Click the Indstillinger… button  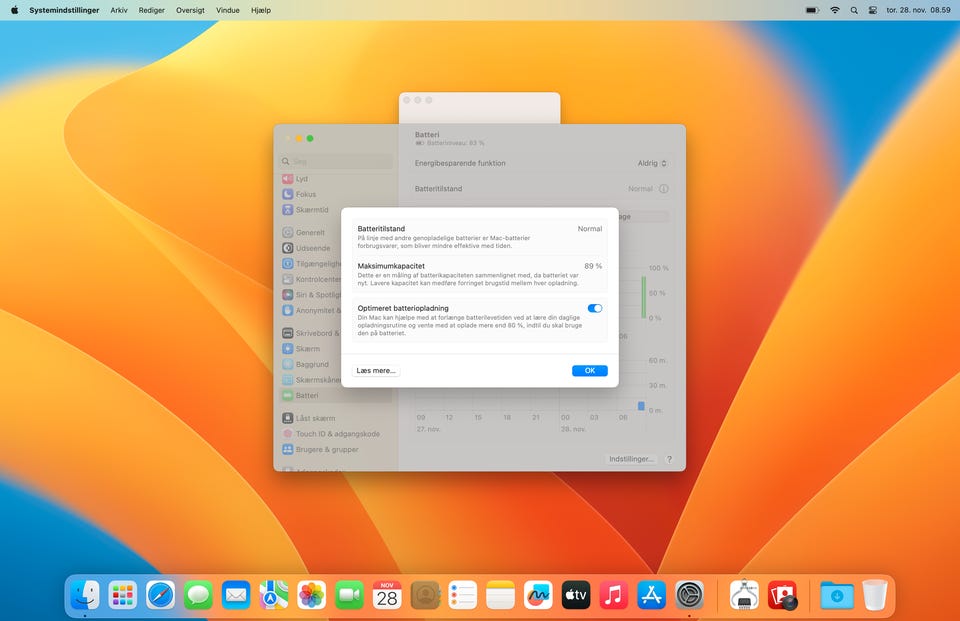point(631,459)
